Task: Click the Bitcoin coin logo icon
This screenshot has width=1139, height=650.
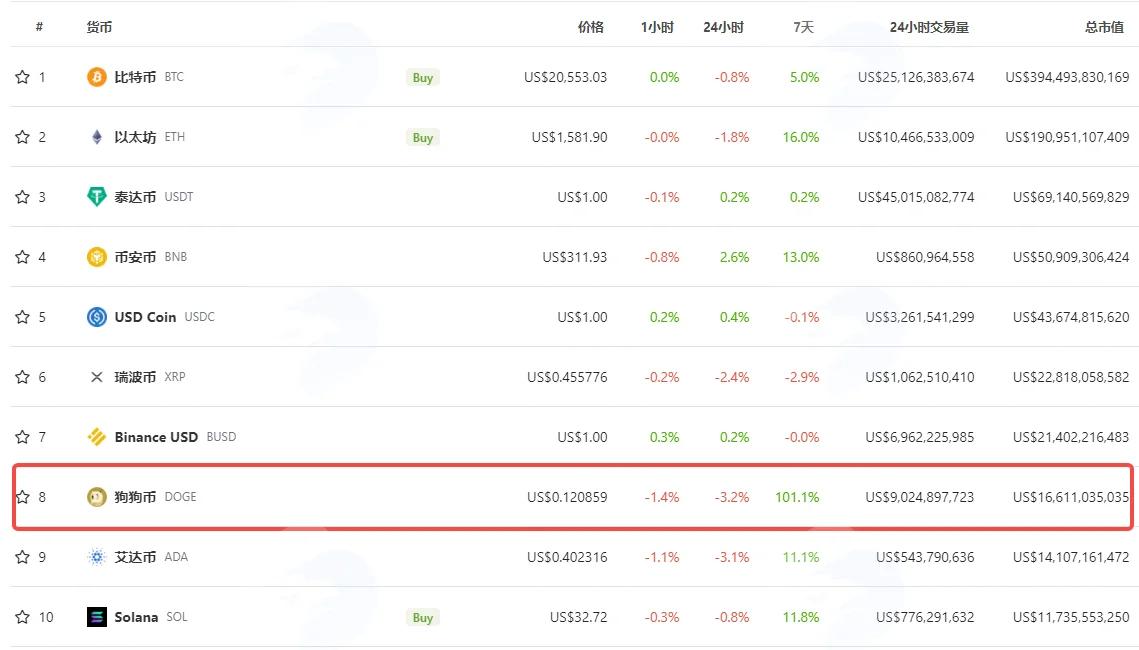Action: (x=97, y=77)
